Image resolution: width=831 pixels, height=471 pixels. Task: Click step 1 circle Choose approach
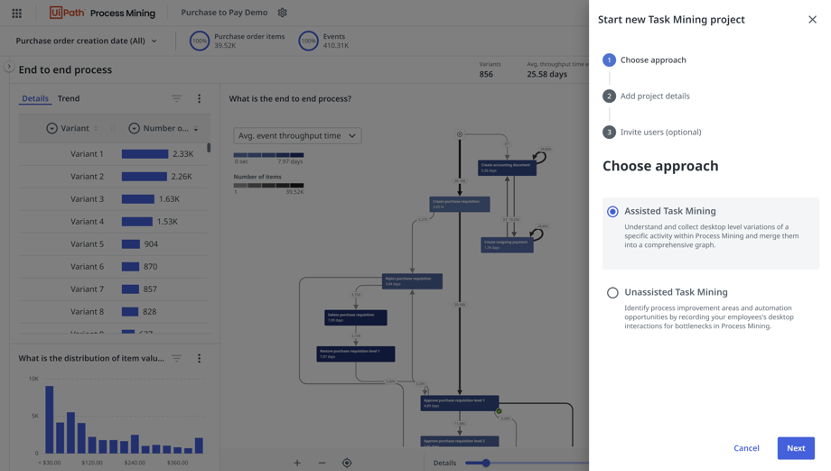click(609, 60)
